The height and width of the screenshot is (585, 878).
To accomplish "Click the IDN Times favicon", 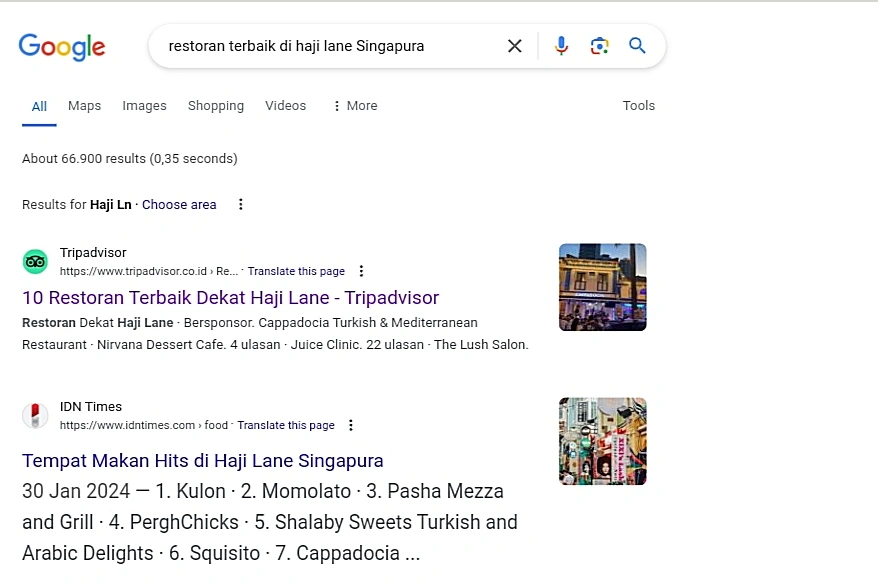I will (x=35, y=416).
